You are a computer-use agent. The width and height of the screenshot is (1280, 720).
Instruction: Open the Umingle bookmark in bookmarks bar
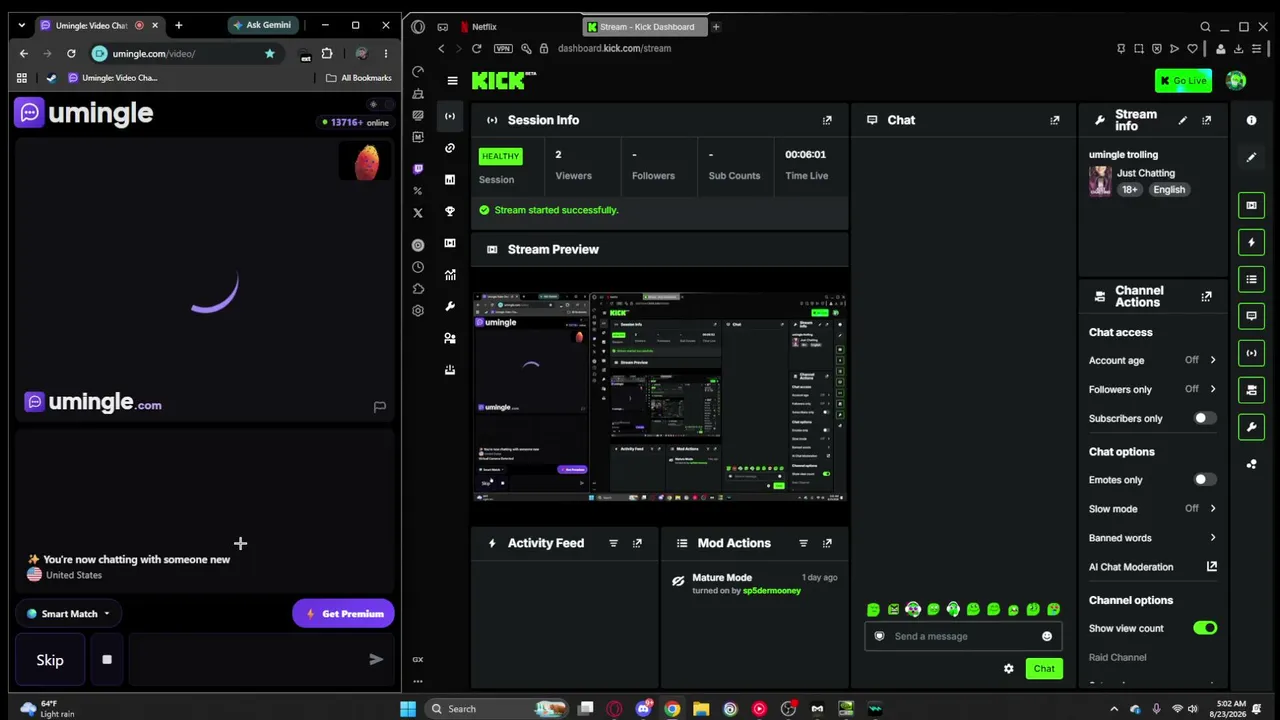point(113,78)
